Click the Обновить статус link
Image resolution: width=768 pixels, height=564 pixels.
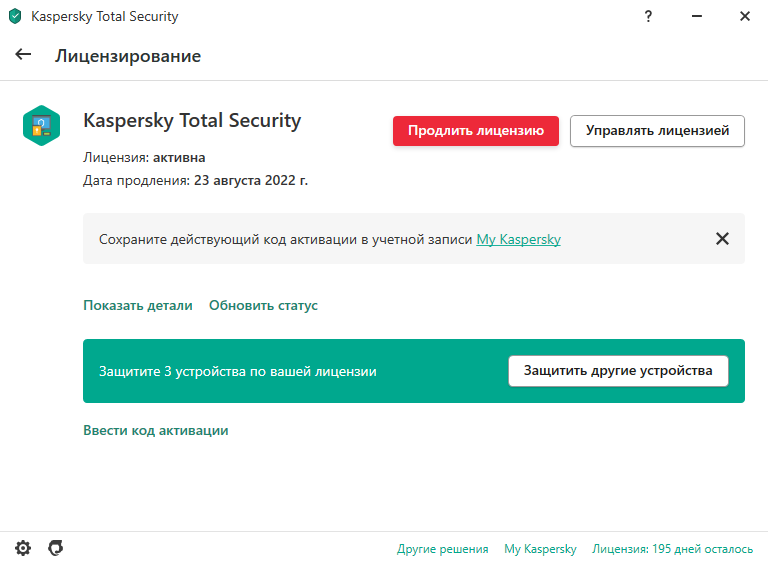coord(263,306)
